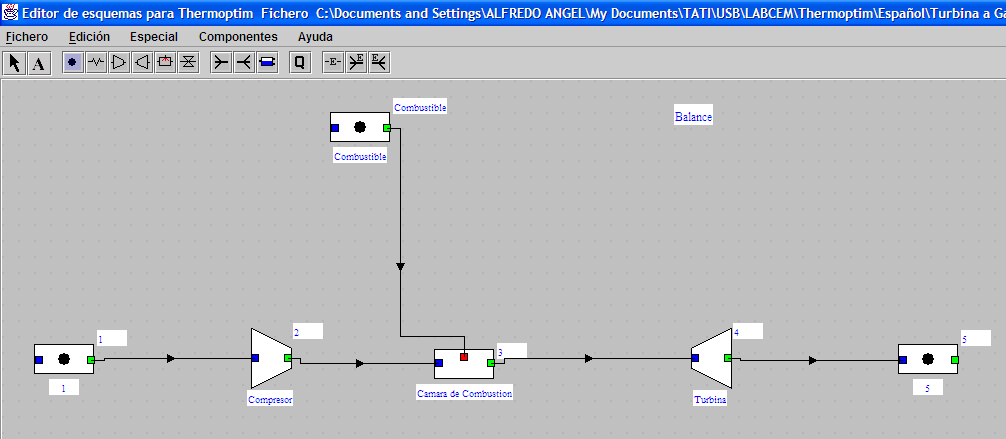Open the Edición menu

tap(89, 37)
